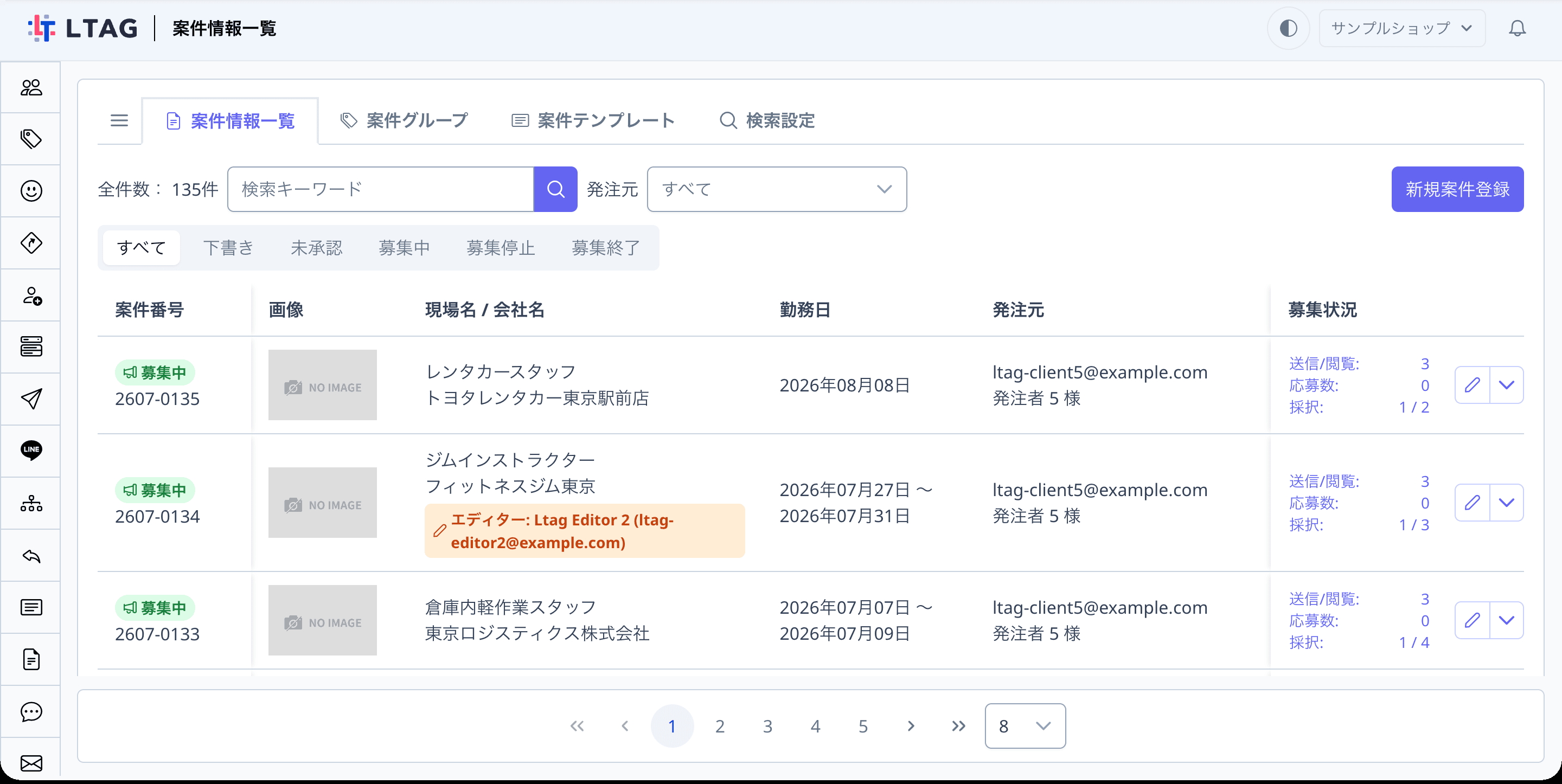The width and height of the screenshot is (1562, 784).
Task: Click the diamond direction sidebar icon
Action: coord(31,243)
